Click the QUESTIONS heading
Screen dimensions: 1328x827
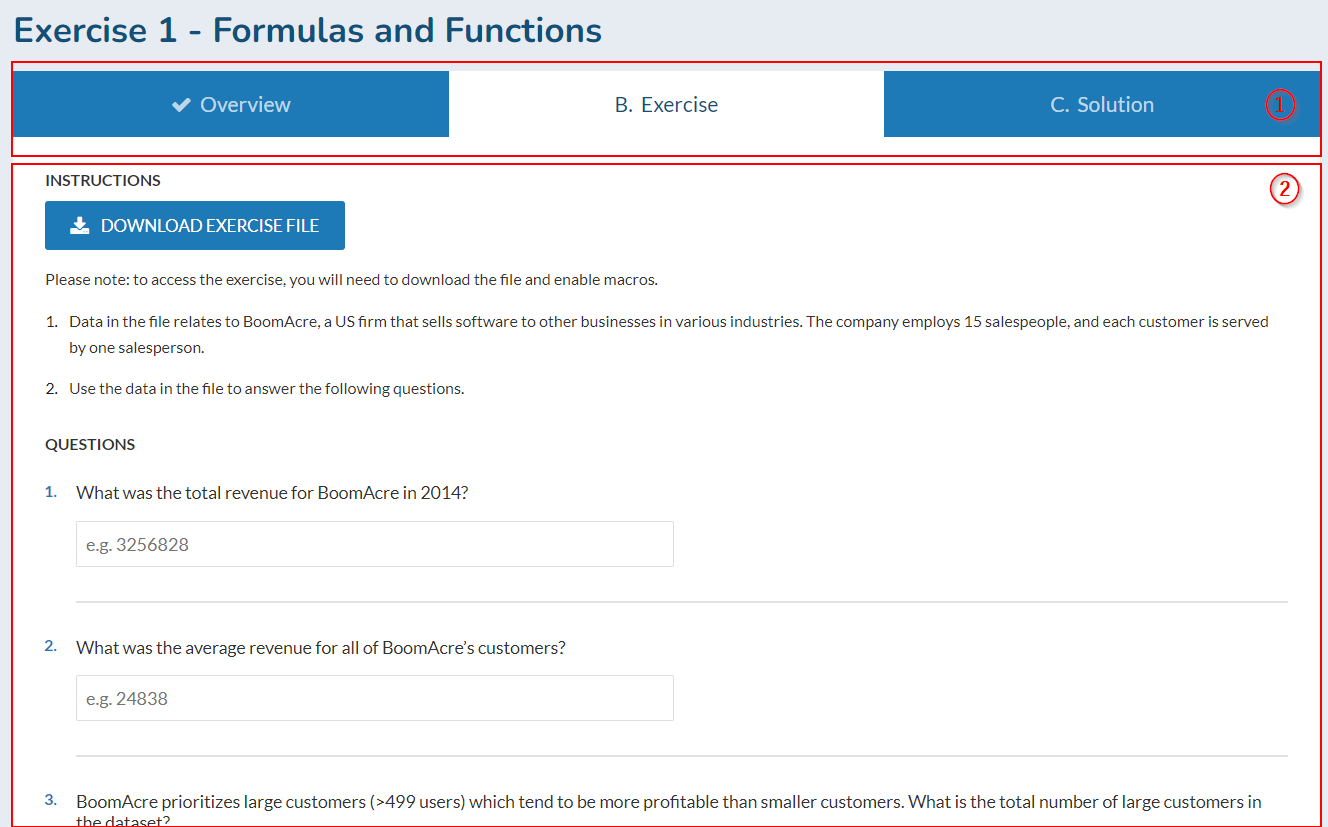[90, 444]
